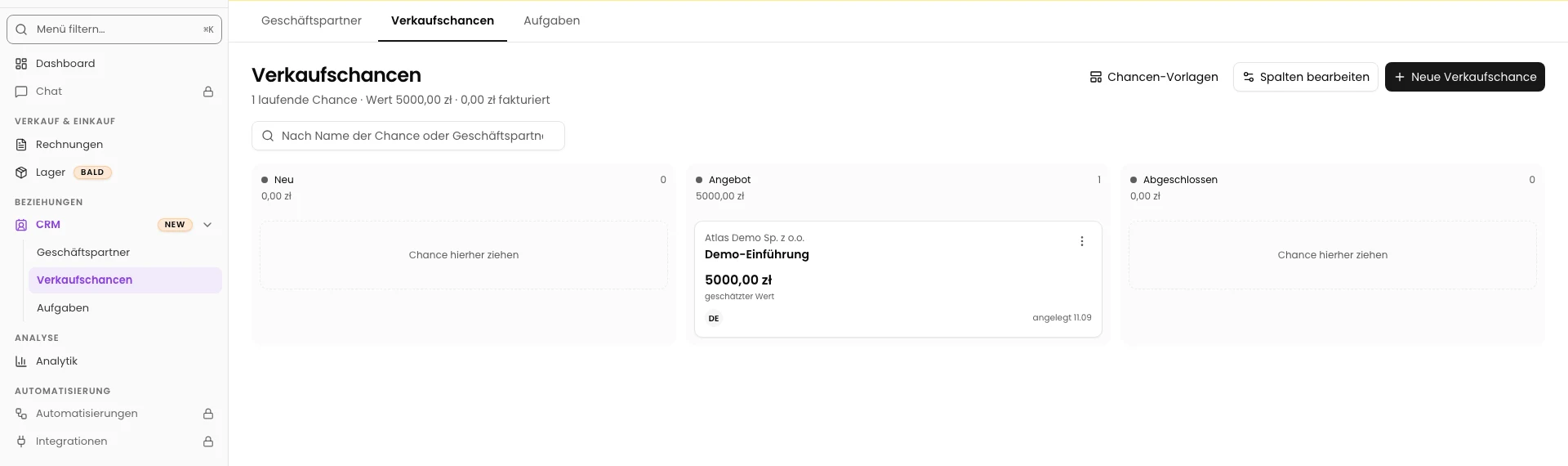Click the Analytik bar chart icon

(x=21, y=361)
